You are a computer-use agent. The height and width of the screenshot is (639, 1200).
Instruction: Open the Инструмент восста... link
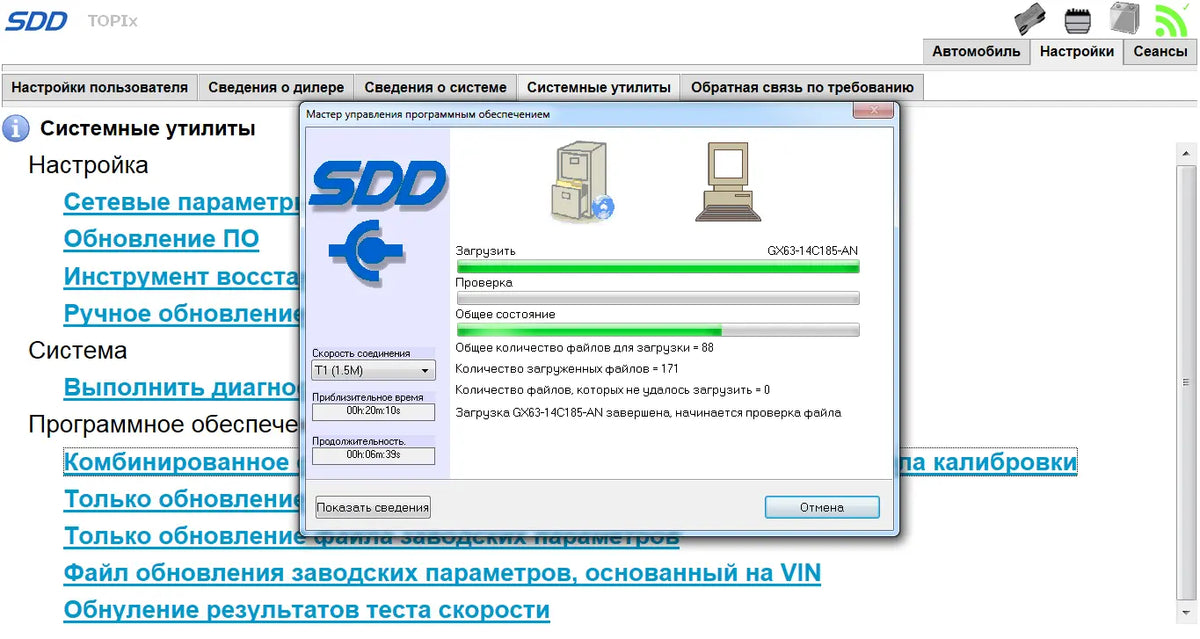point(182,277)
